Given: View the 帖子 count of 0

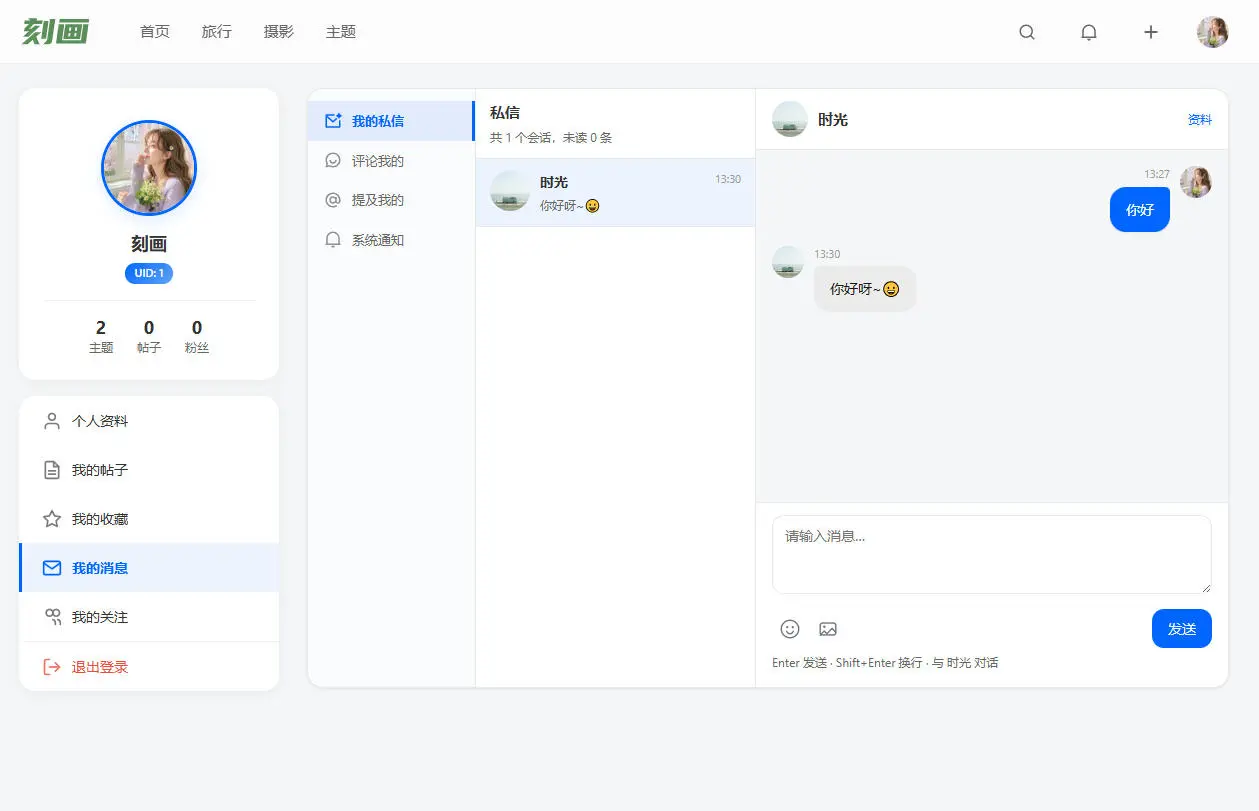Looking at the screenshot, I should click(x=149, y=336).
